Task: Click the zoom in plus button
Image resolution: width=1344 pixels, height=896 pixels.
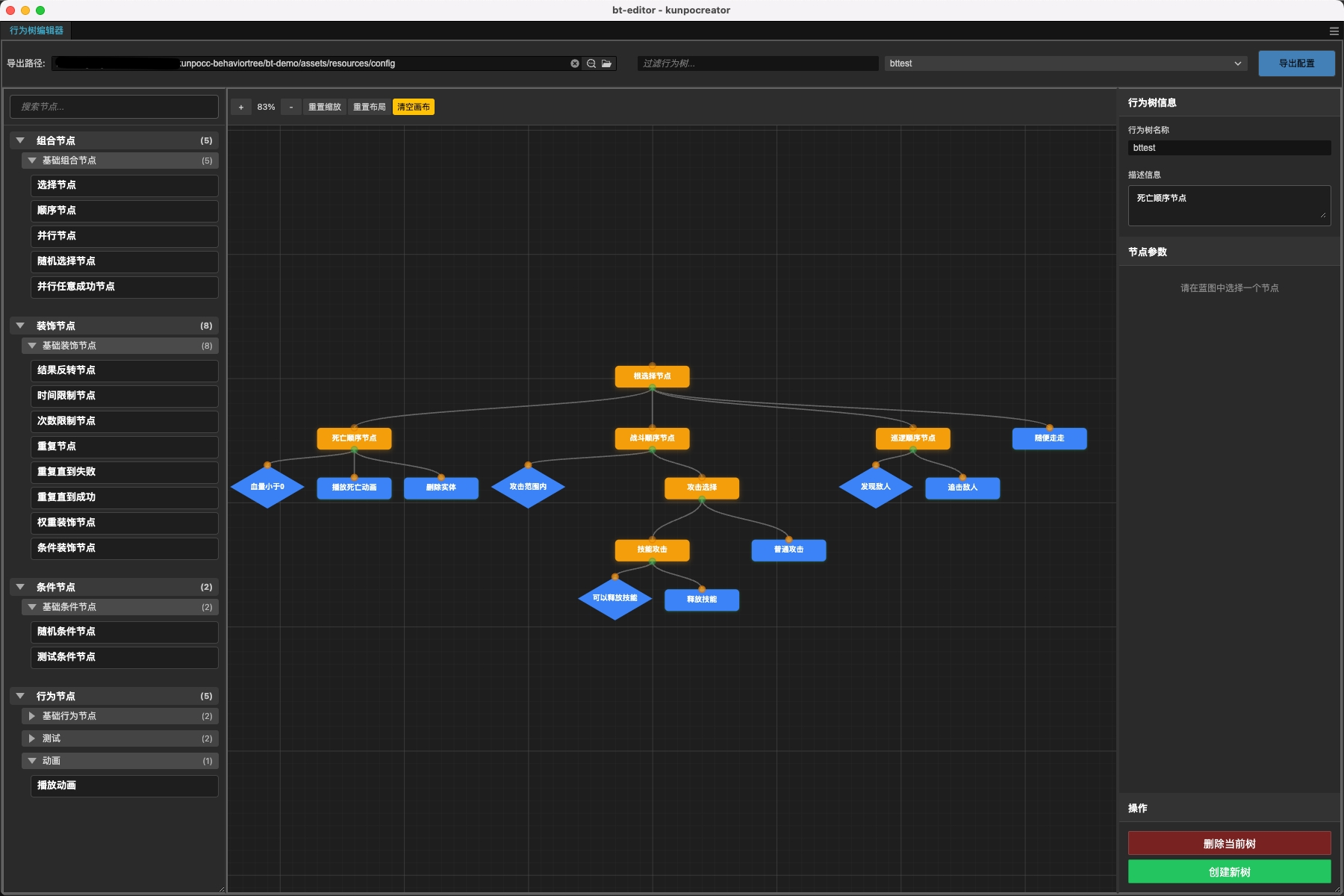Action: pyautogui.click(x=240, y=107)
